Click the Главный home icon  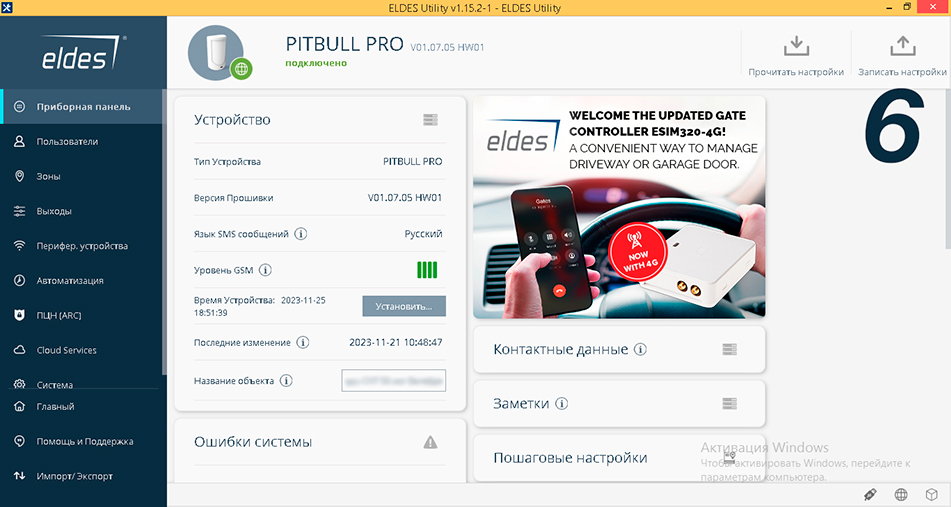click(19, 406)
